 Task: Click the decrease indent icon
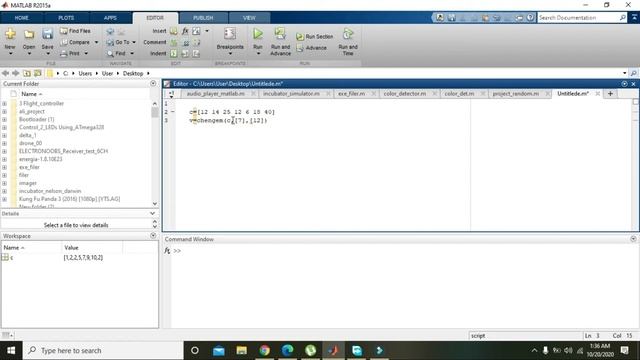(196, 53)
